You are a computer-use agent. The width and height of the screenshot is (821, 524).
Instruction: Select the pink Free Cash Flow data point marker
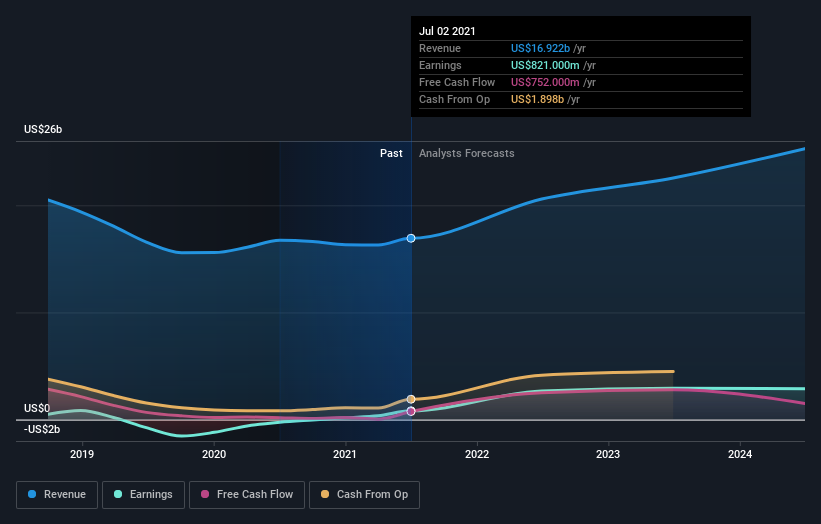(x=411, y=411)
